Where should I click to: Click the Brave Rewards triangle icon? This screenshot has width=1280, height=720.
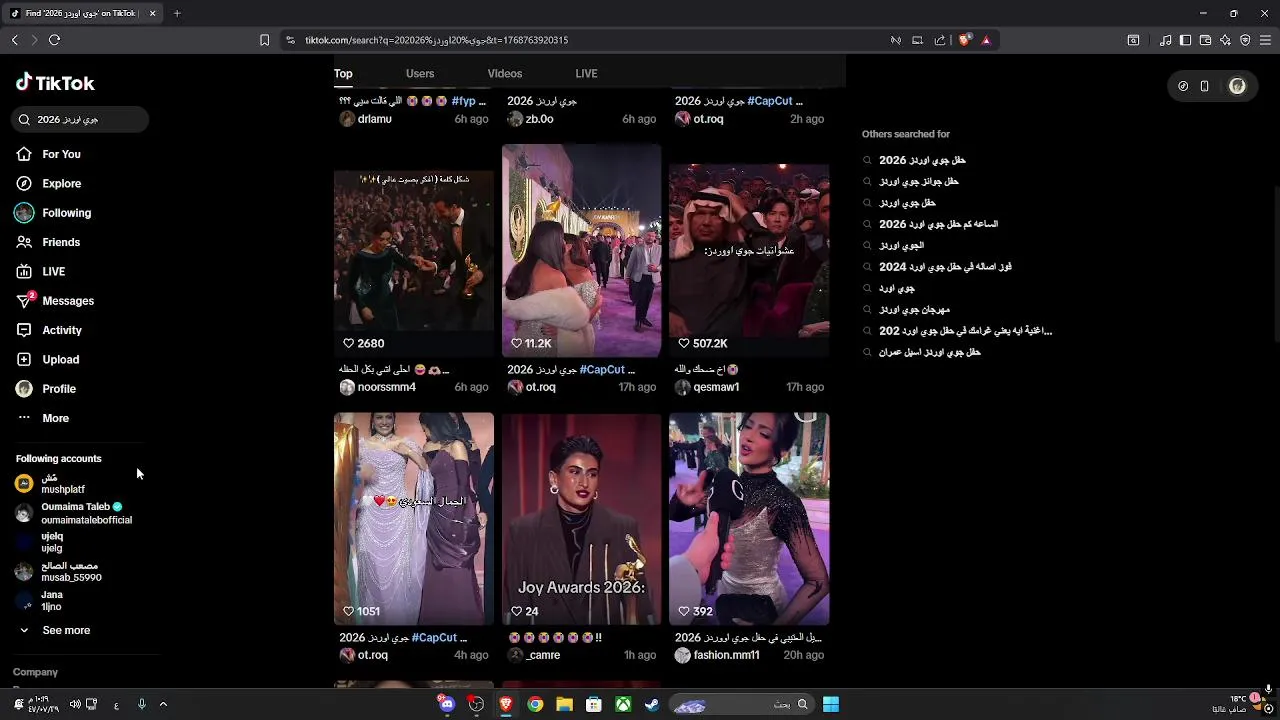click(x=986, y=40)
